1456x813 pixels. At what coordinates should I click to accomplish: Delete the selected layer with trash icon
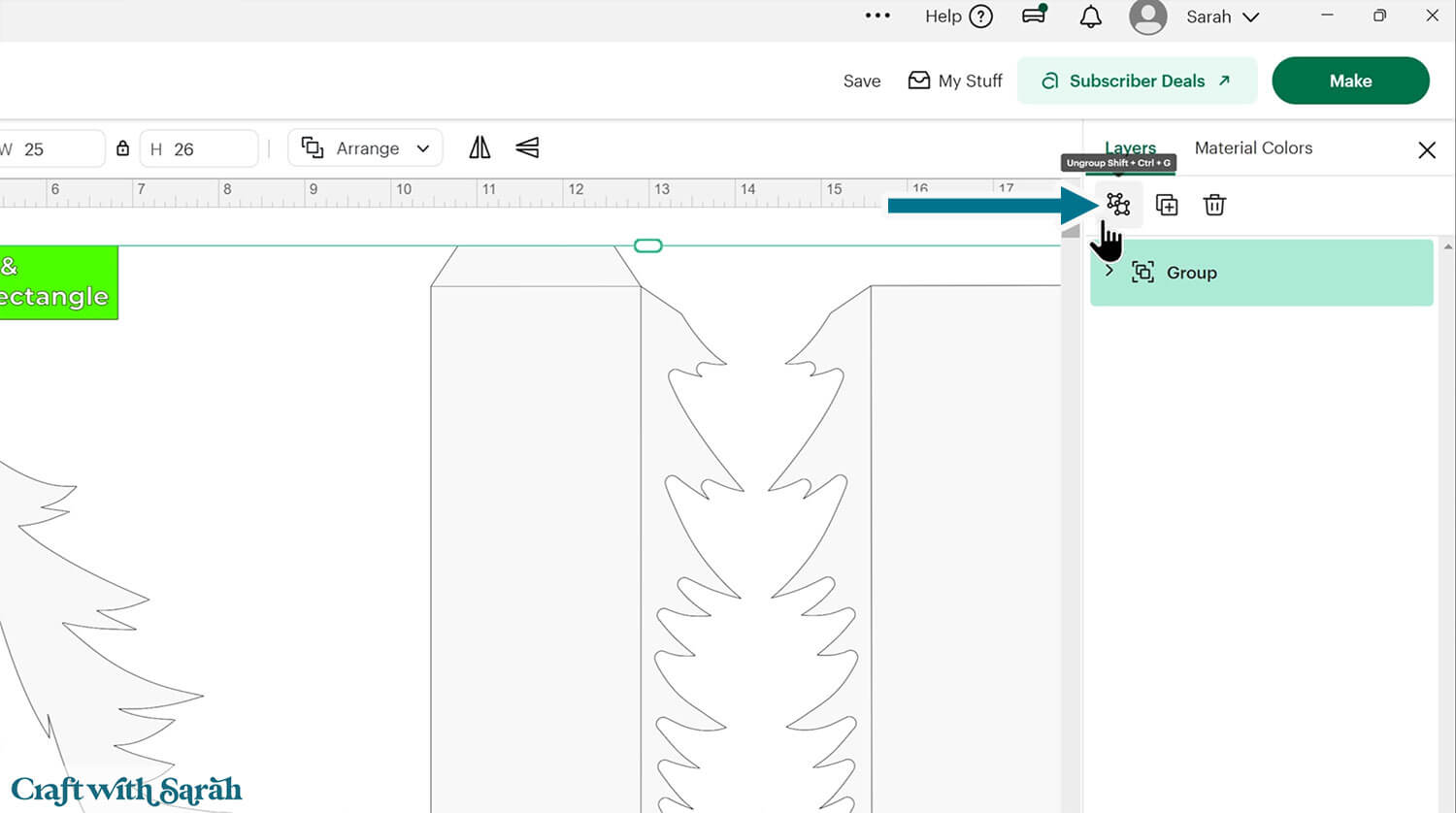coord(1214,205)
